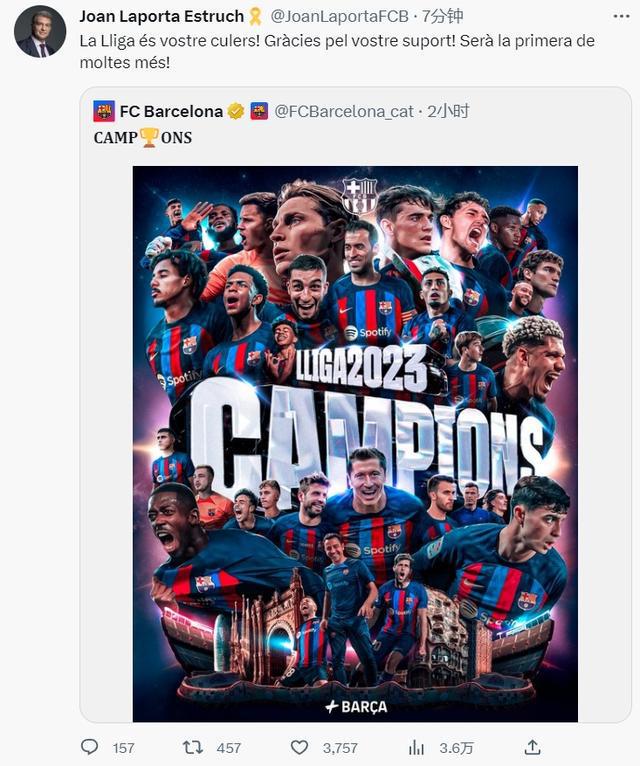This screenshot has width=640, height=766.
Task: Open the @JoanLaportaFCB handle link
Action: (340, 17)
